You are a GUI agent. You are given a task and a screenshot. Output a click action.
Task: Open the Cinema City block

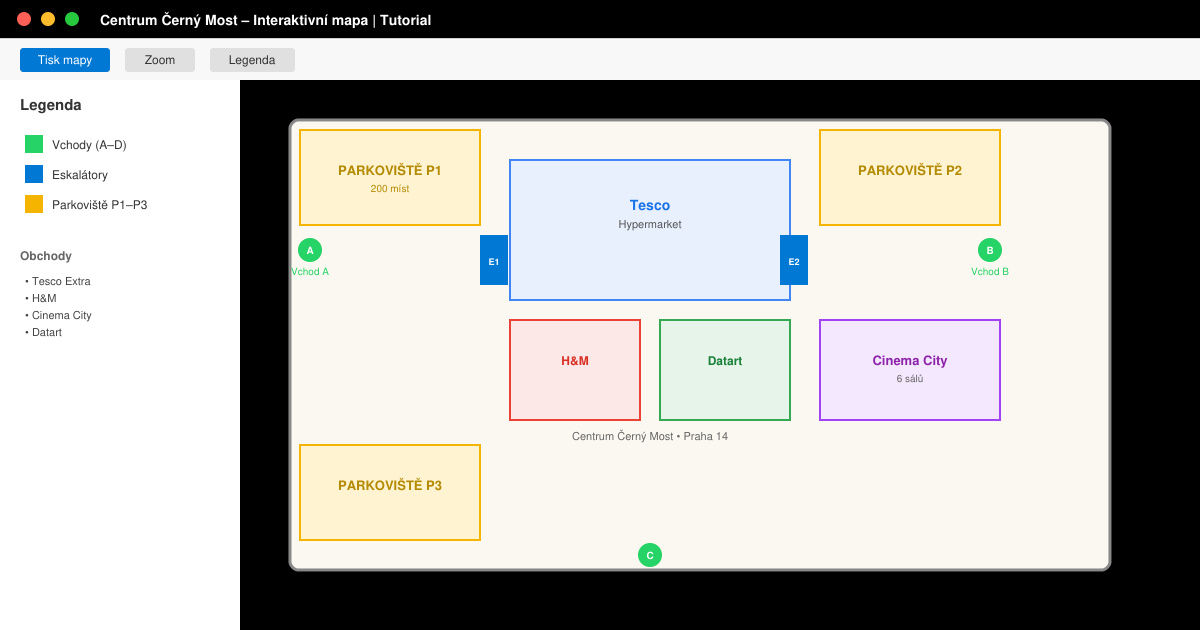point(910,370)
